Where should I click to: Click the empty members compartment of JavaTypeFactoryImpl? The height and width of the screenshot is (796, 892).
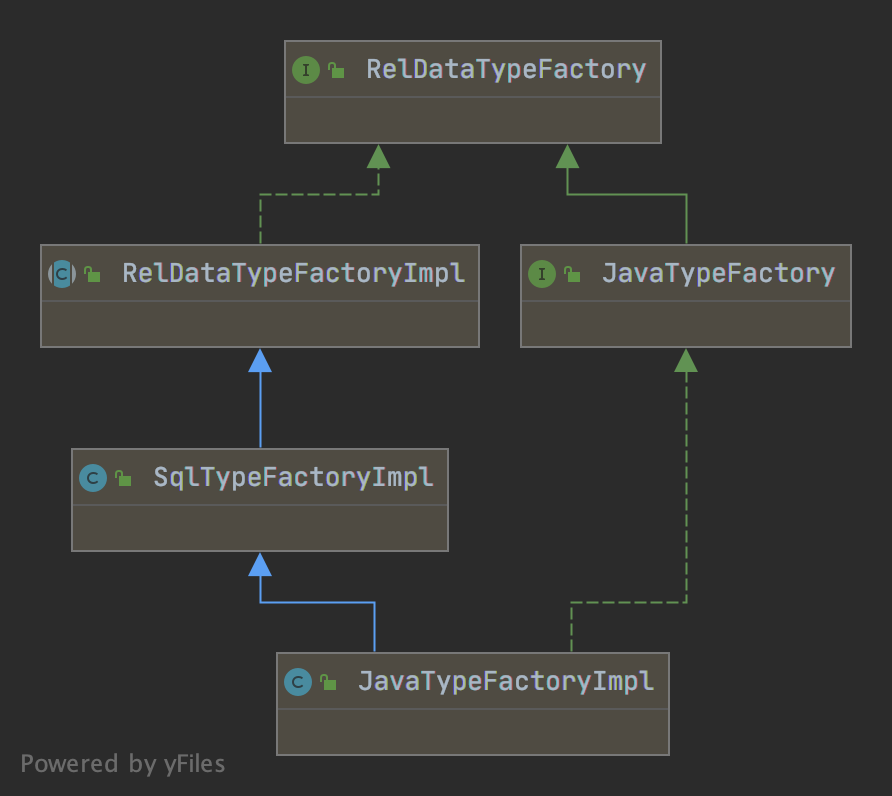tap(473, 732)
